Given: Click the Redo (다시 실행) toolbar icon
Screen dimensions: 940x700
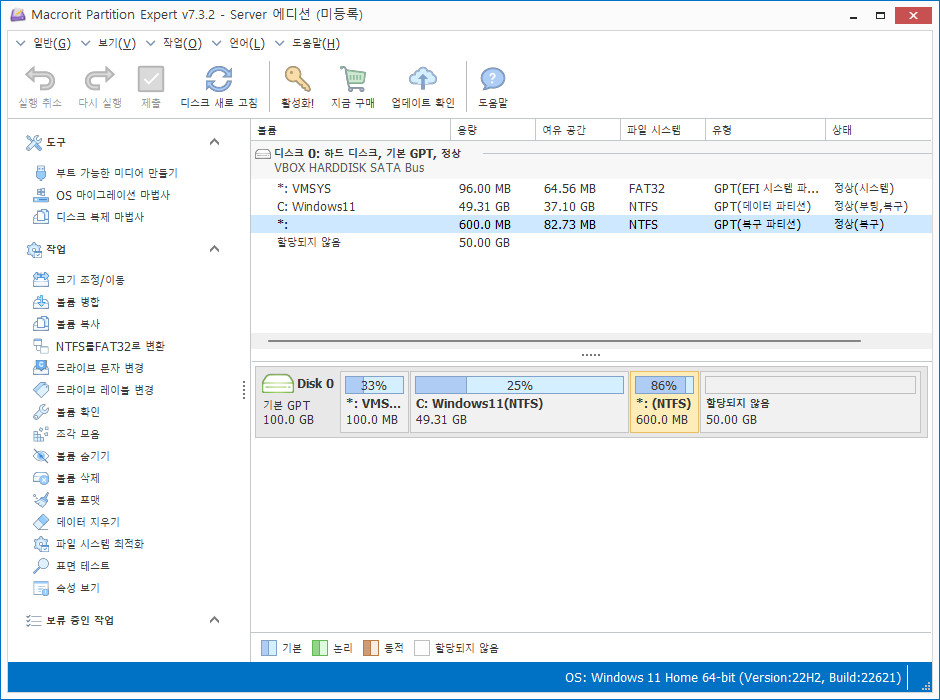Looking at the screenshot, I should click(100, 79).
